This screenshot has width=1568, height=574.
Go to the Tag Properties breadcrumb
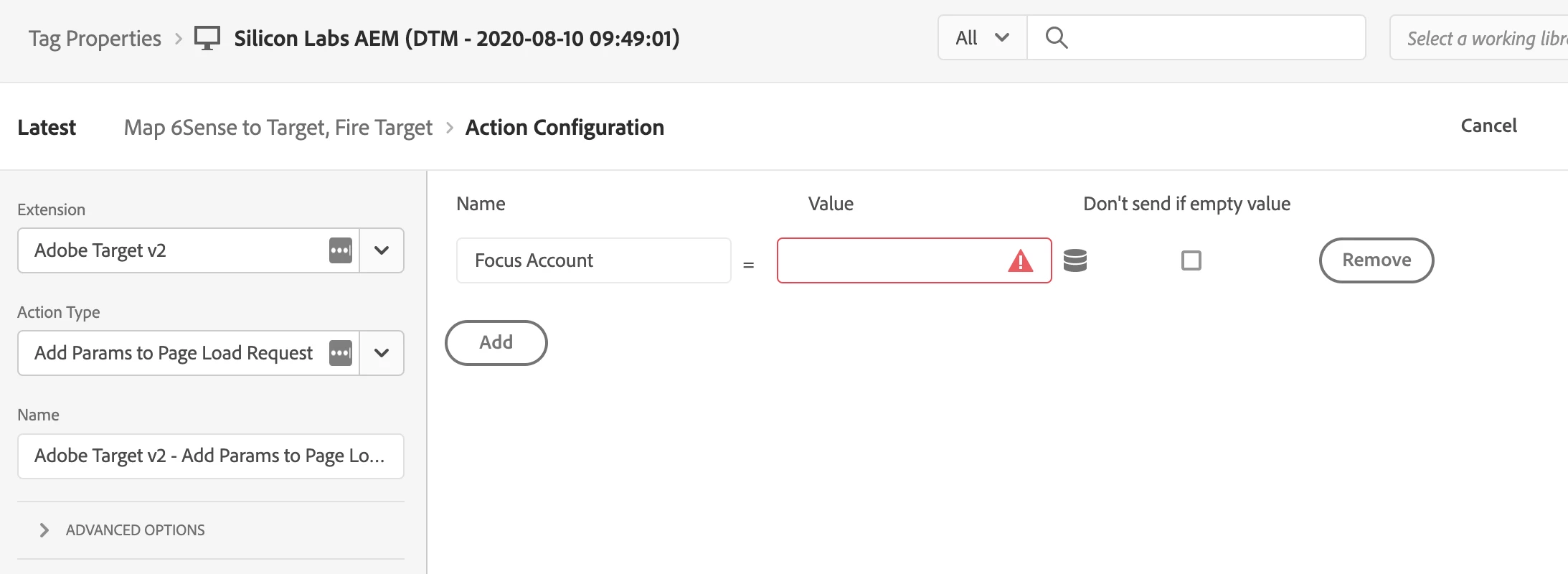[x=95, y=38]
